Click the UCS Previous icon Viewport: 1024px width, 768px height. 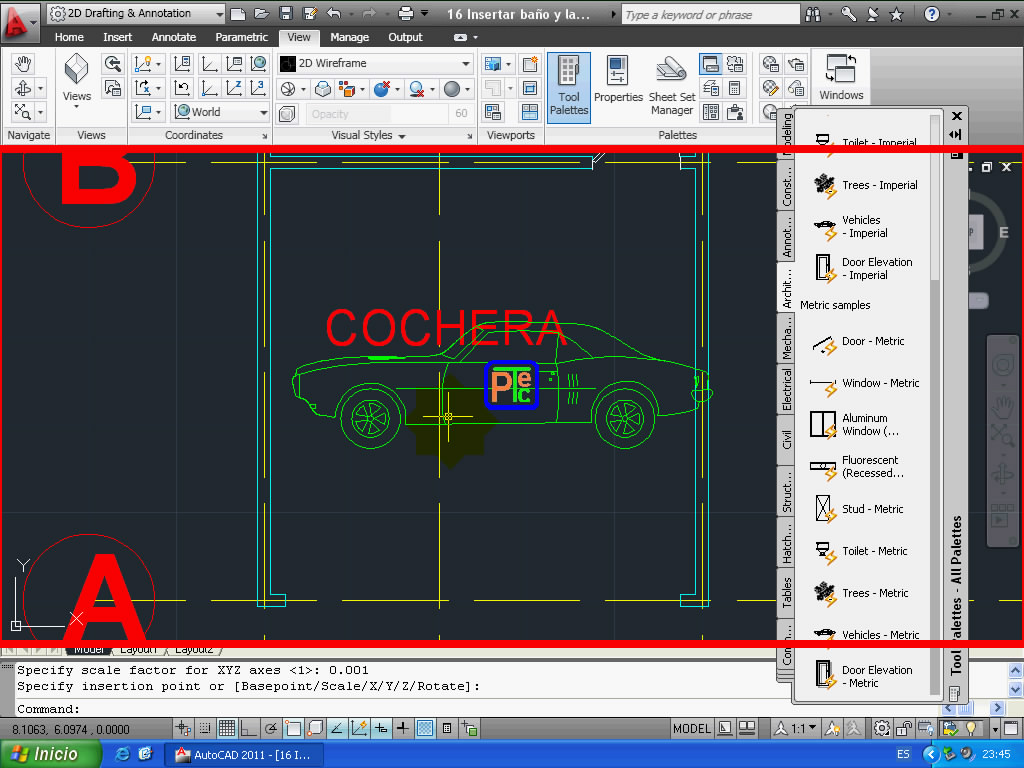(x=182, y=88)
